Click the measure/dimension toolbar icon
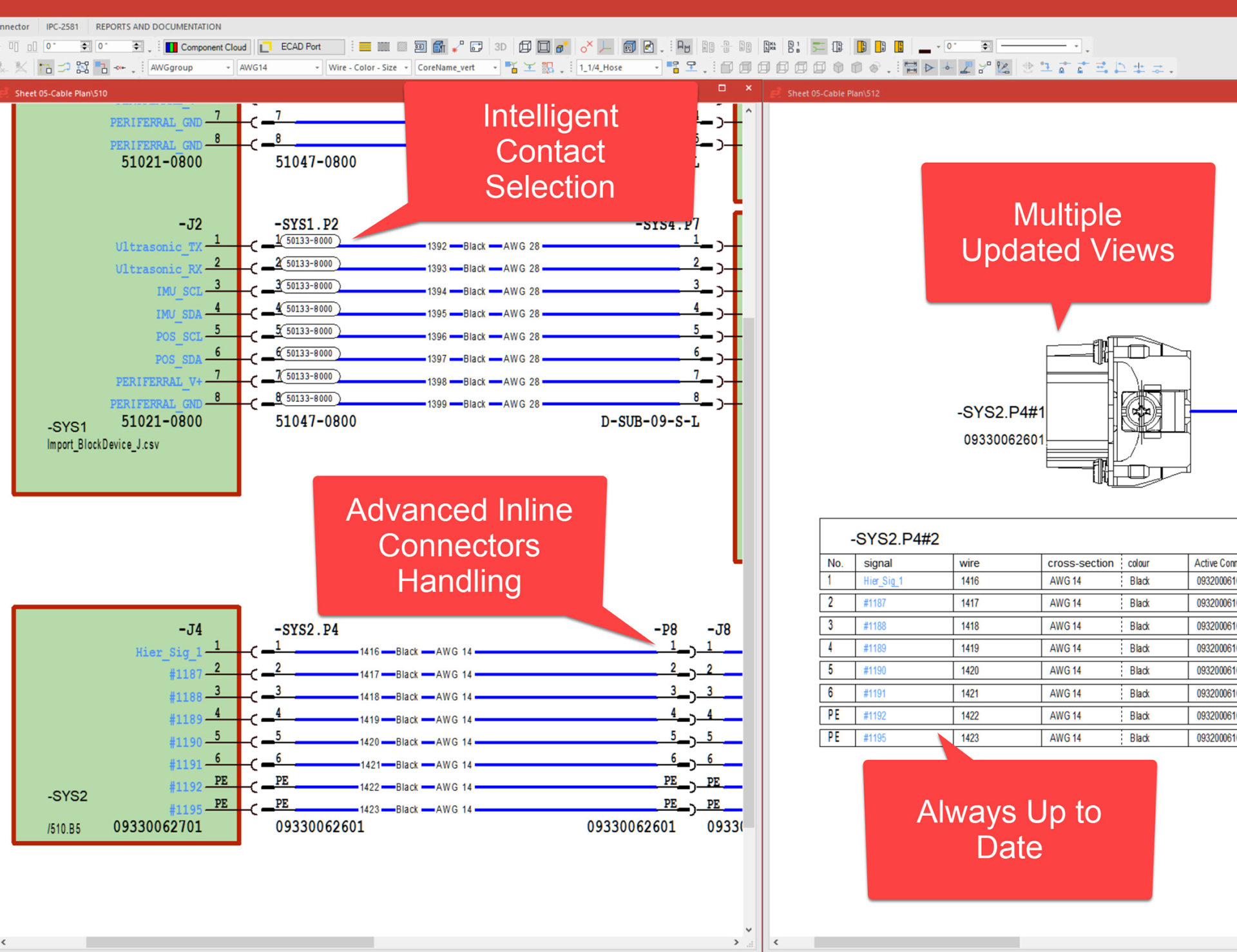Viewport: 1237px width, 952px height. pos(910,67)
